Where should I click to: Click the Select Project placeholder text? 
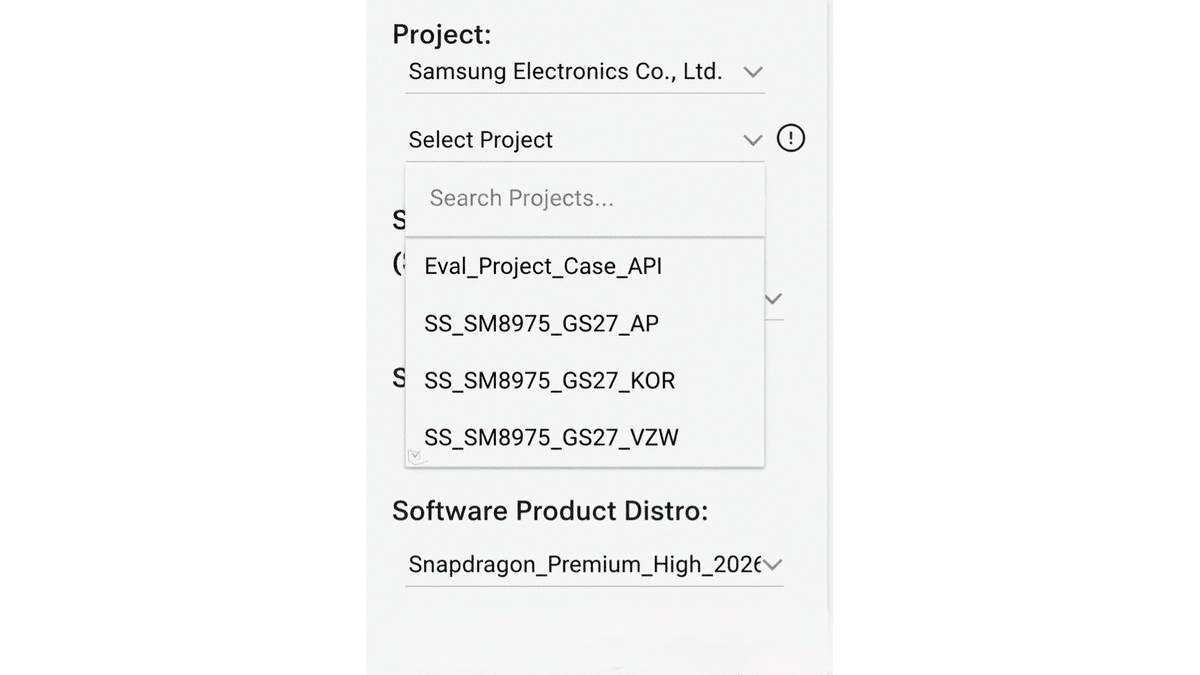480,140
